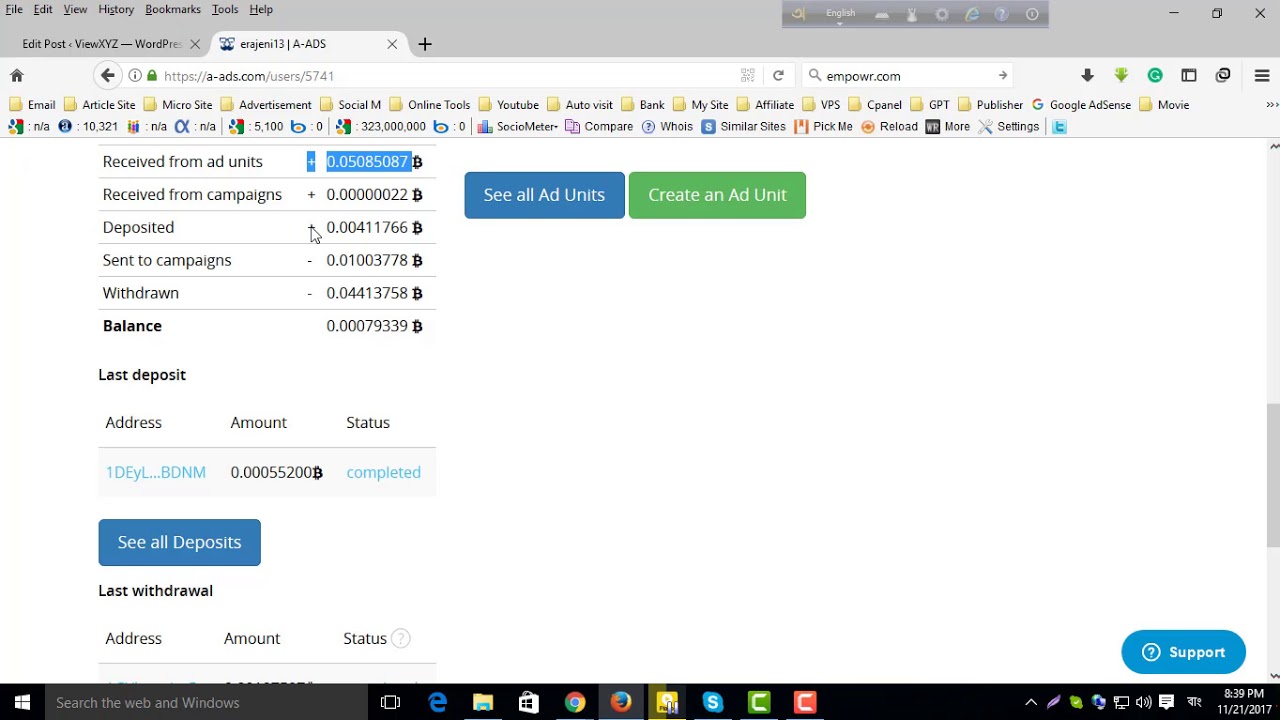Open the Email bookmarks folder
Screen dimensions: 1280x720
(32, 105)
